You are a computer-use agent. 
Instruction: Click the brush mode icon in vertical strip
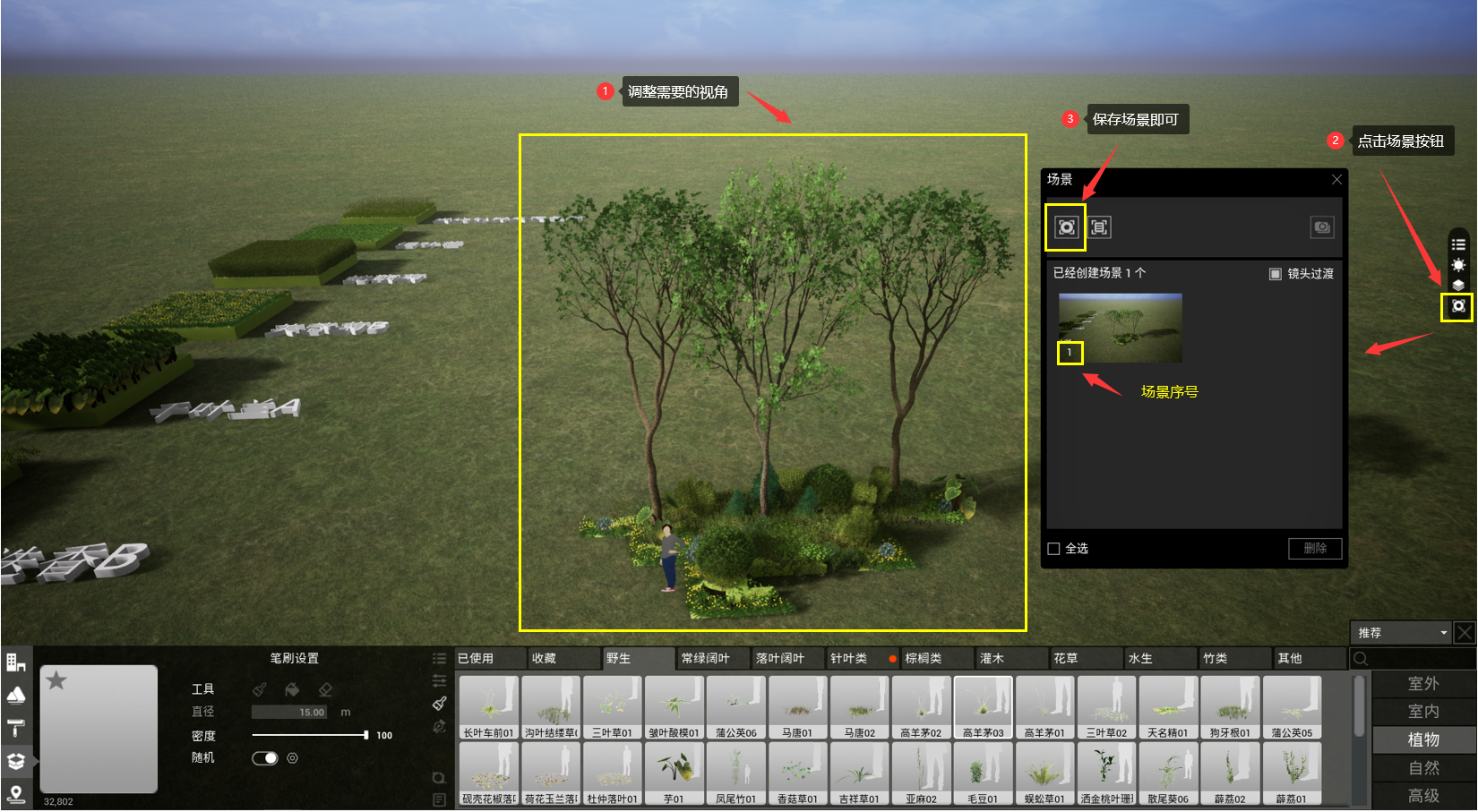[x=439, y=704]
